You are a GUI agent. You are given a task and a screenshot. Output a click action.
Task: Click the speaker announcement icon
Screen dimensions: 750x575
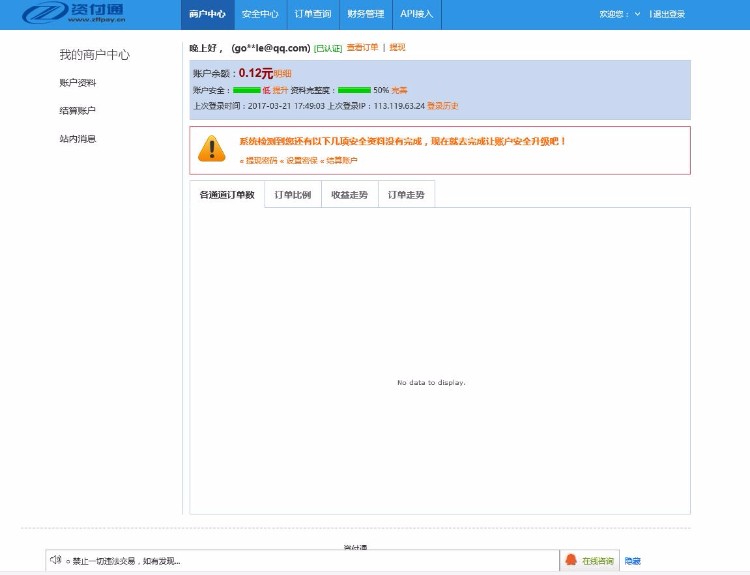point(55,559)
